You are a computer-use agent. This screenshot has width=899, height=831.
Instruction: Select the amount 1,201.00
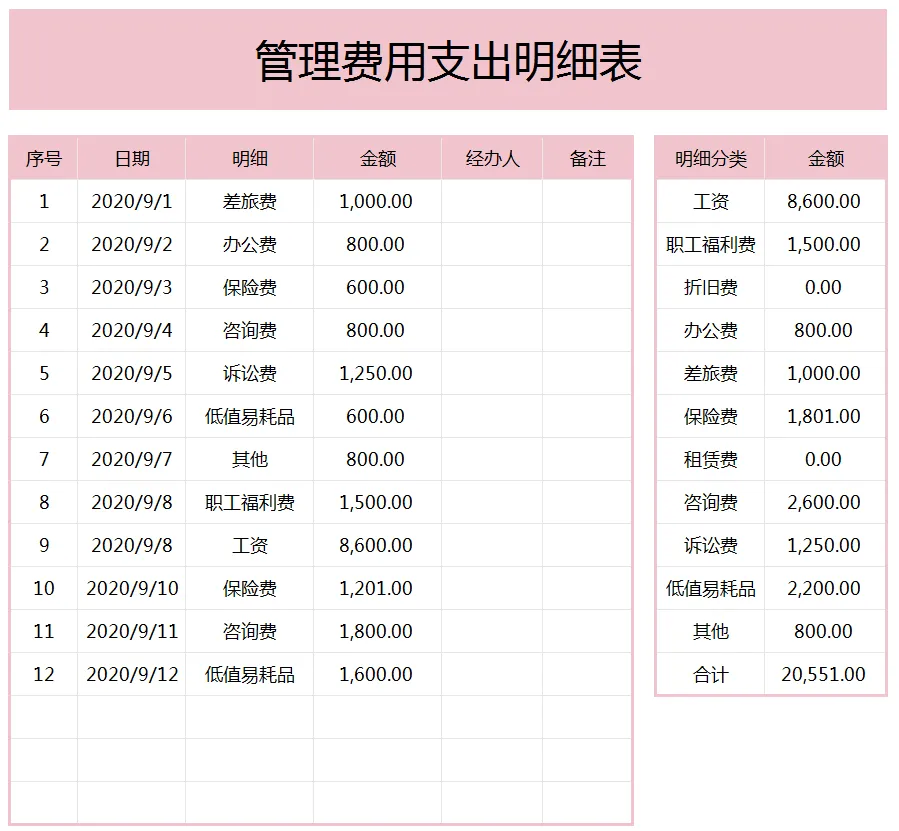(376, 588)
